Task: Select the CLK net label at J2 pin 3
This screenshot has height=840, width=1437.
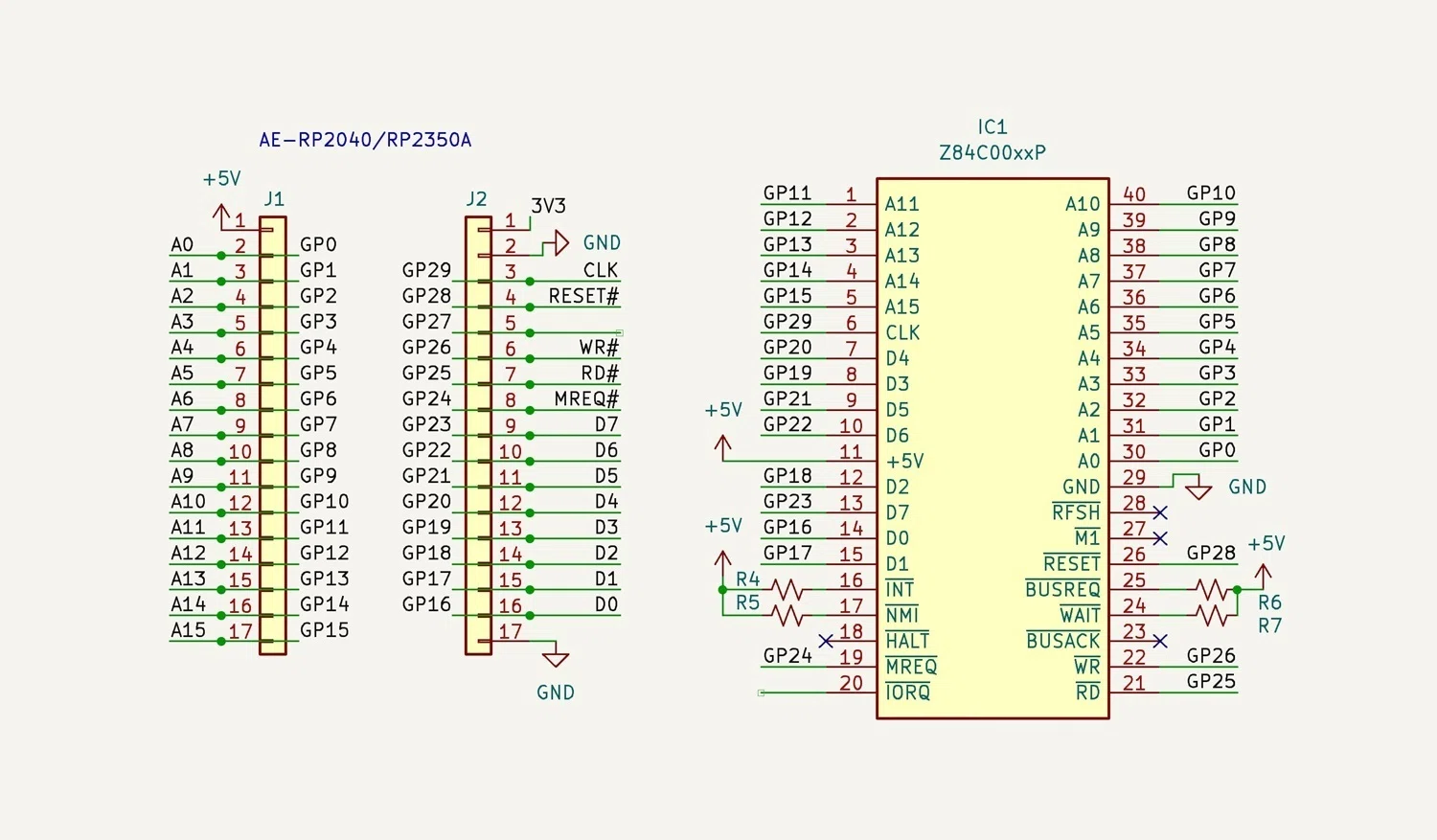Action: click(601, 270)
